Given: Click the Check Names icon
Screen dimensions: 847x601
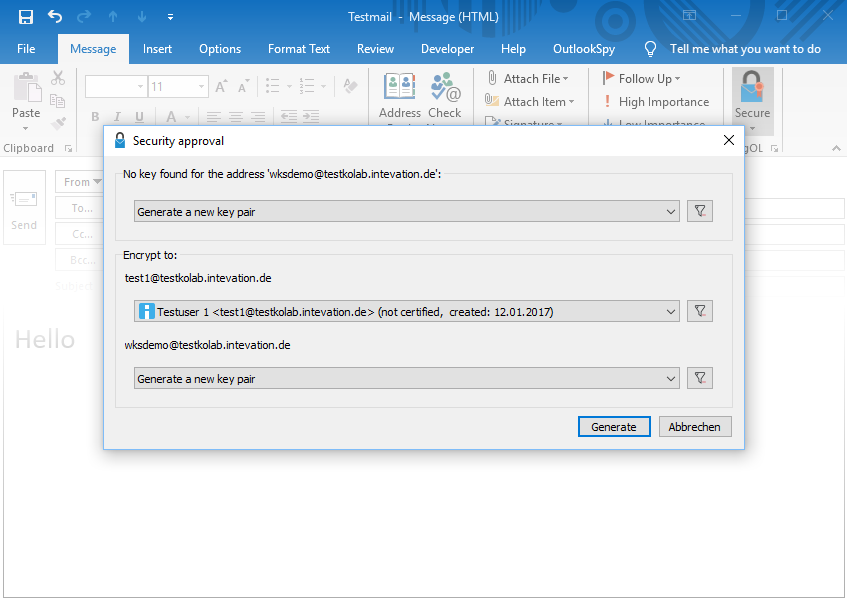Looking at the screenshot, I should click(445, 90).
